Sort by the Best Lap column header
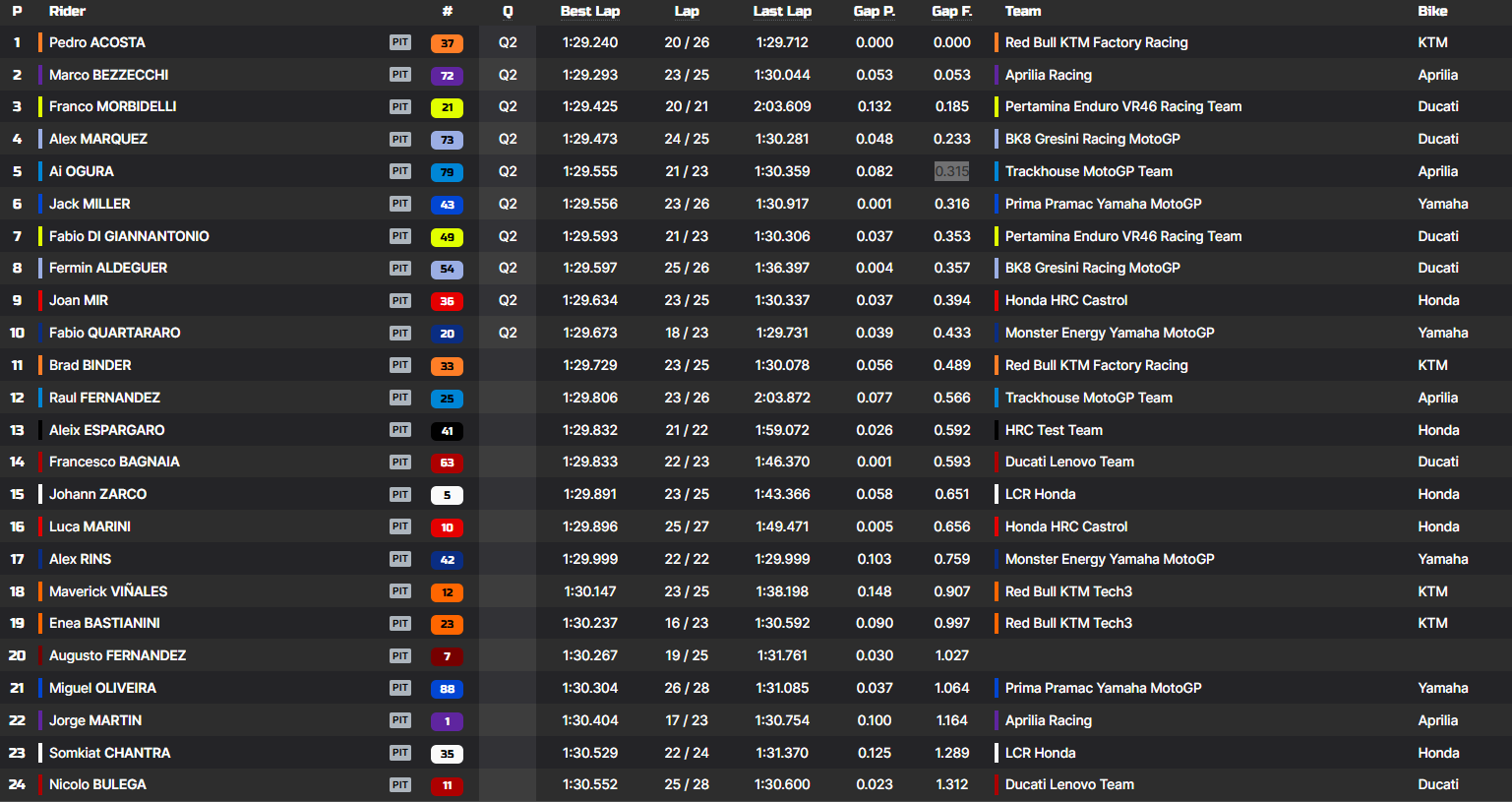 coord(590,12)
